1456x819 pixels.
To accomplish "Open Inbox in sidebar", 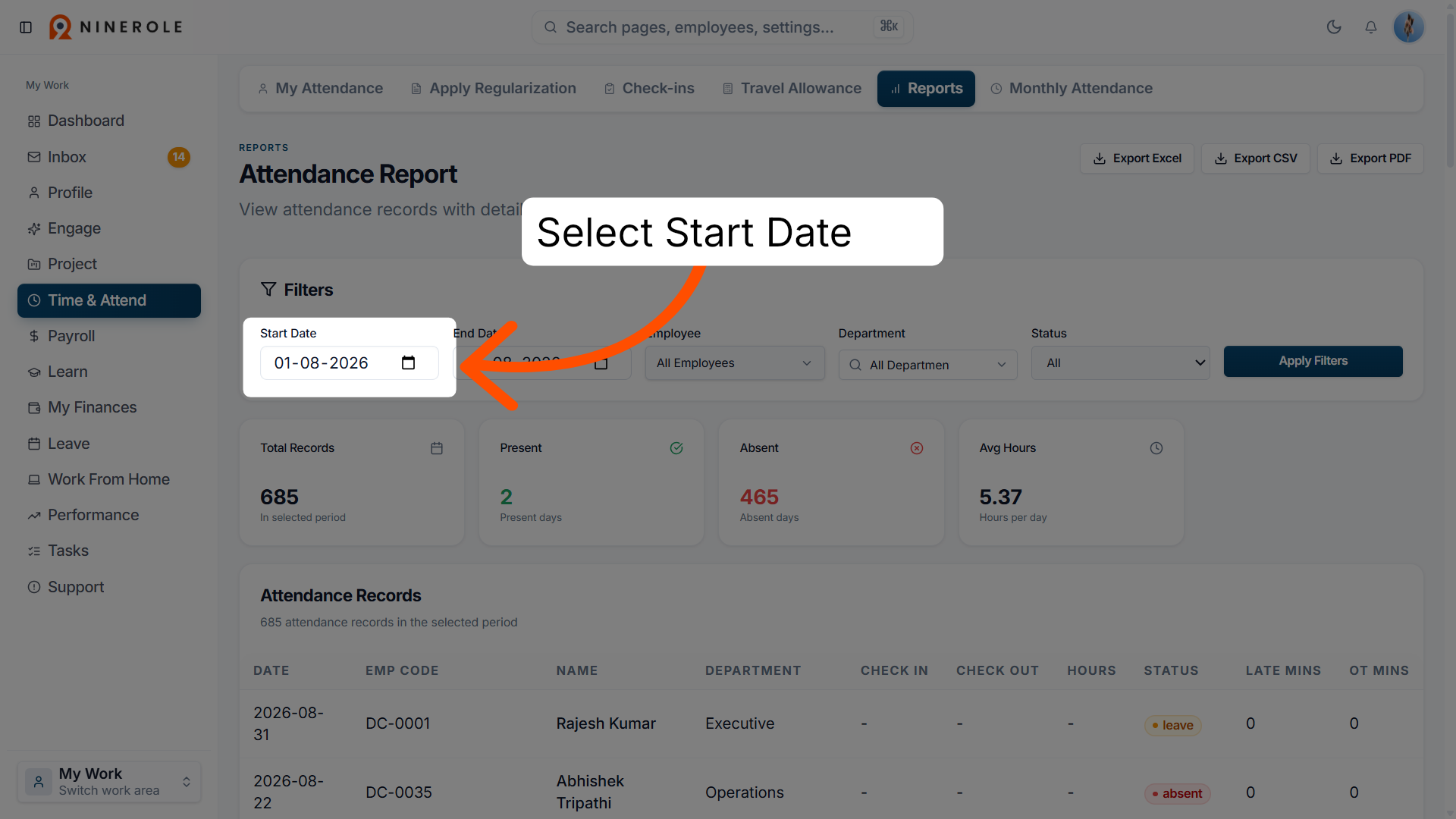I will coord(109,157).
